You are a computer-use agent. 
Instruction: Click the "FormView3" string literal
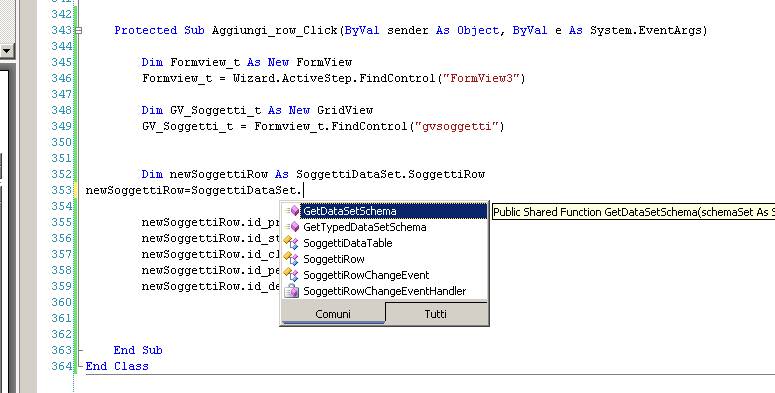481,78
